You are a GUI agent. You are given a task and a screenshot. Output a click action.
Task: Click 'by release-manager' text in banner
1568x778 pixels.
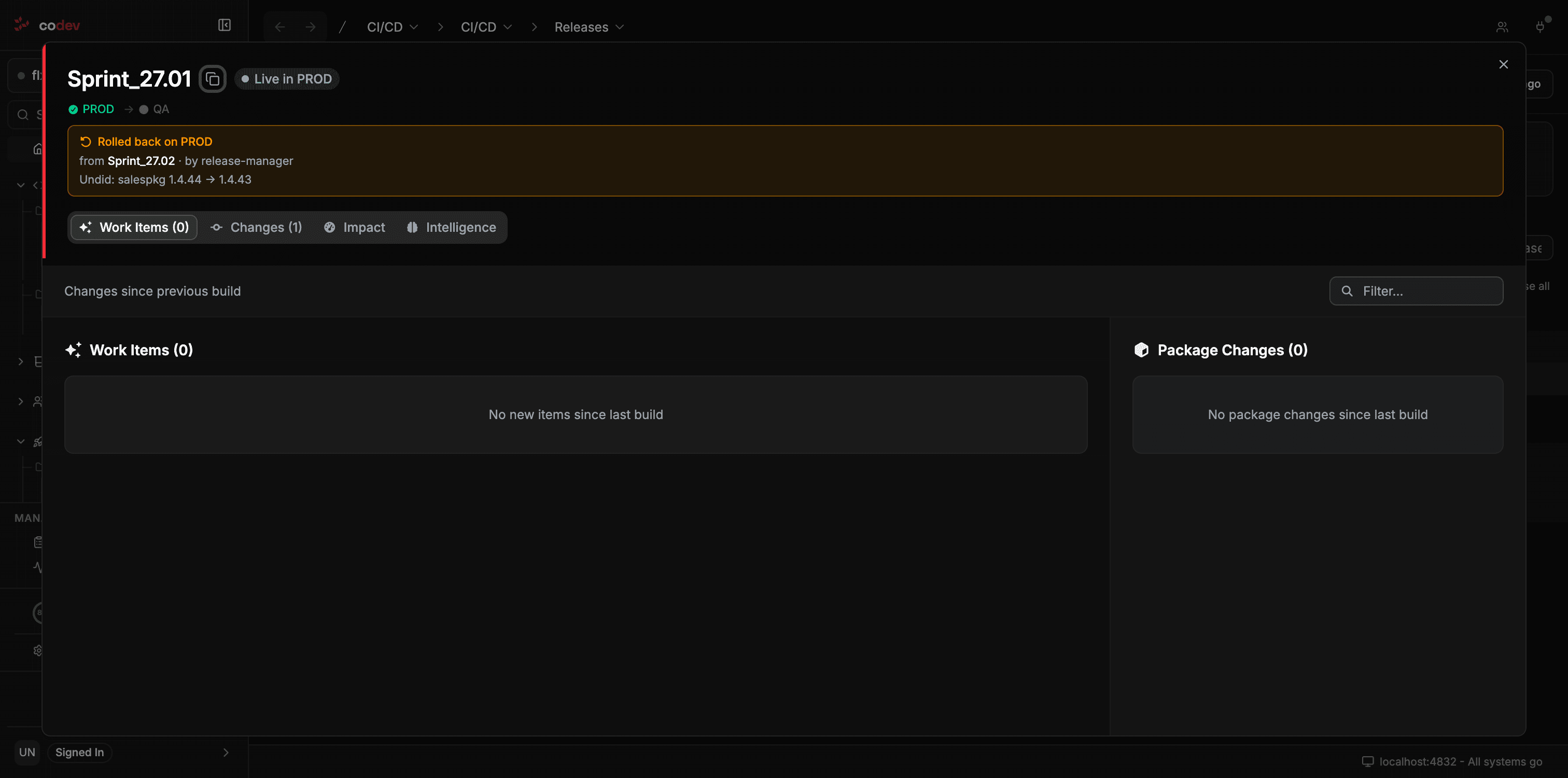pyautogui.click(x=239, y=161)
